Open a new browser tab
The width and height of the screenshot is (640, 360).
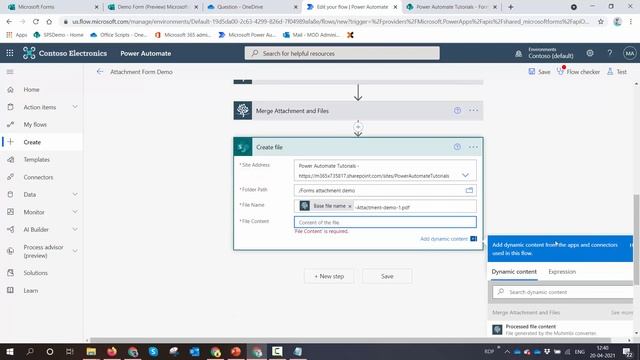coord(511,7)
